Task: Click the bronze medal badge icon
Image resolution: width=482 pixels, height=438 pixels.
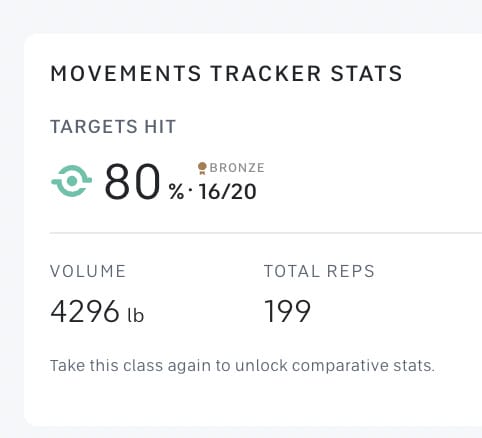Action: [202, 168]
